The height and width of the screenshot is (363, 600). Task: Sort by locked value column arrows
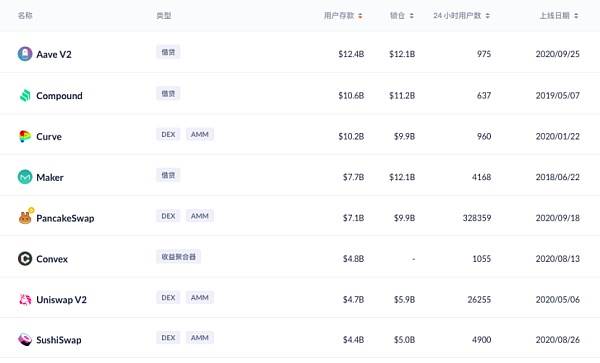[412, 16]
